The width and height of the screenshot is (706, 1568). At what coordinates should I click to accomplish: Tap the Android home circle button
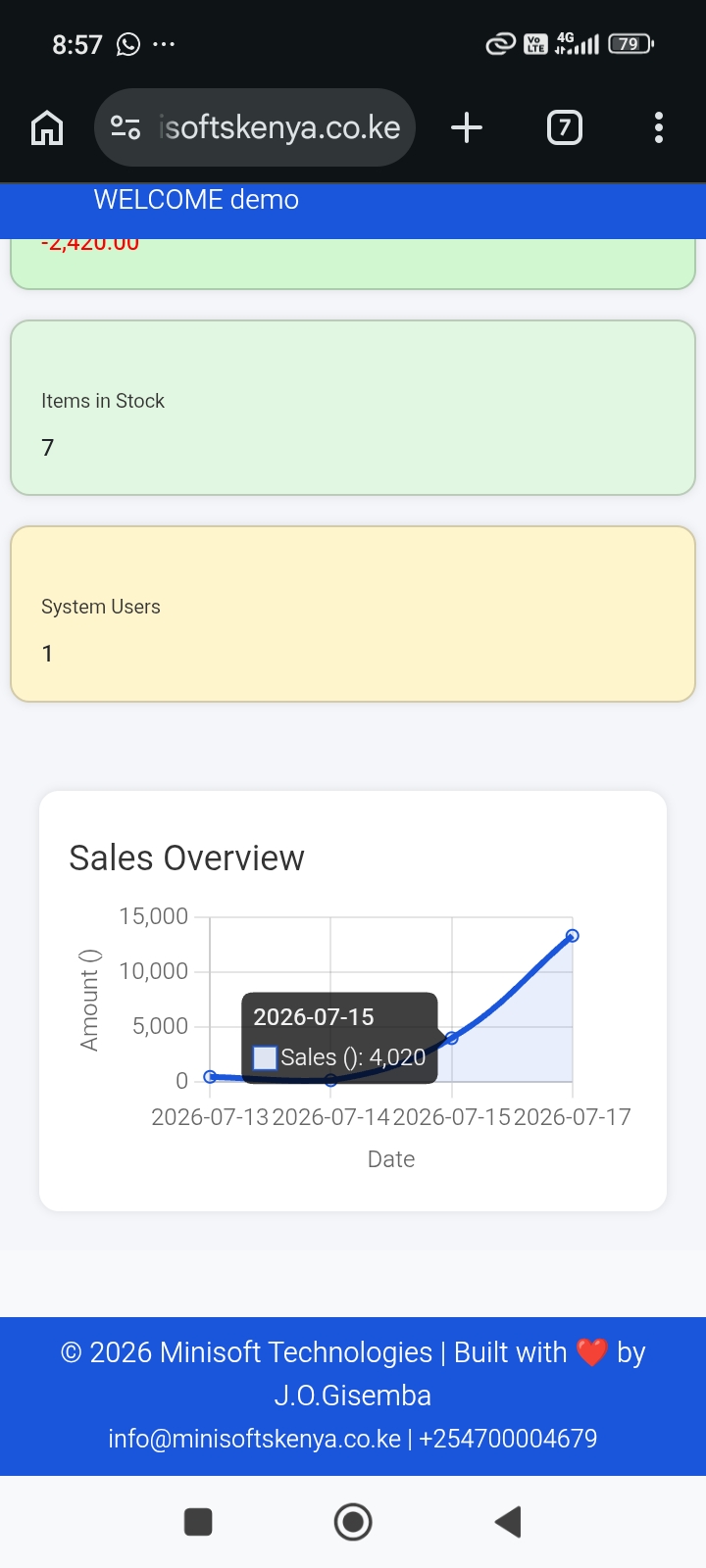click(x=353, y=1522)
